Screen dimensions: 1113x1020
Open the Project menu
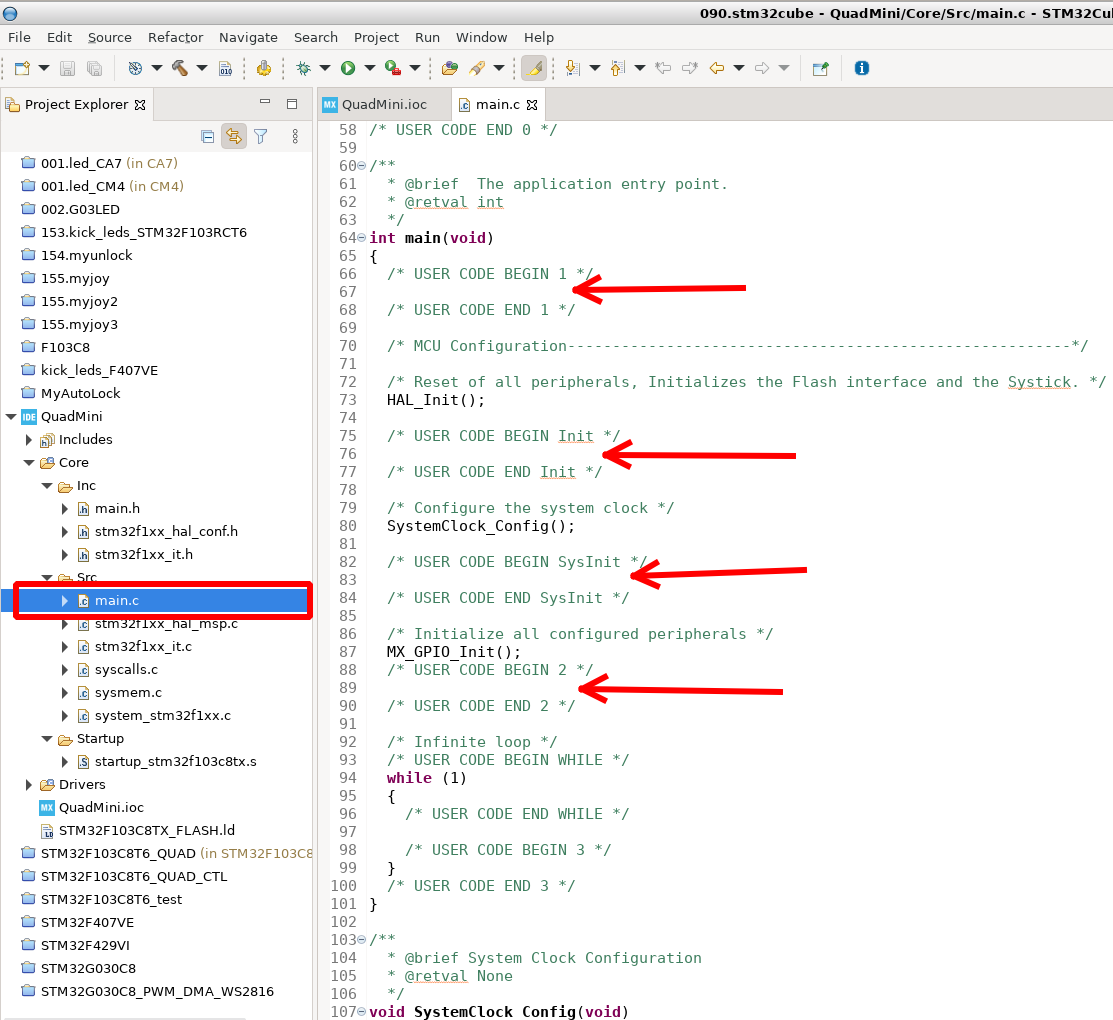pyautogui.click(x=376, y=38)
